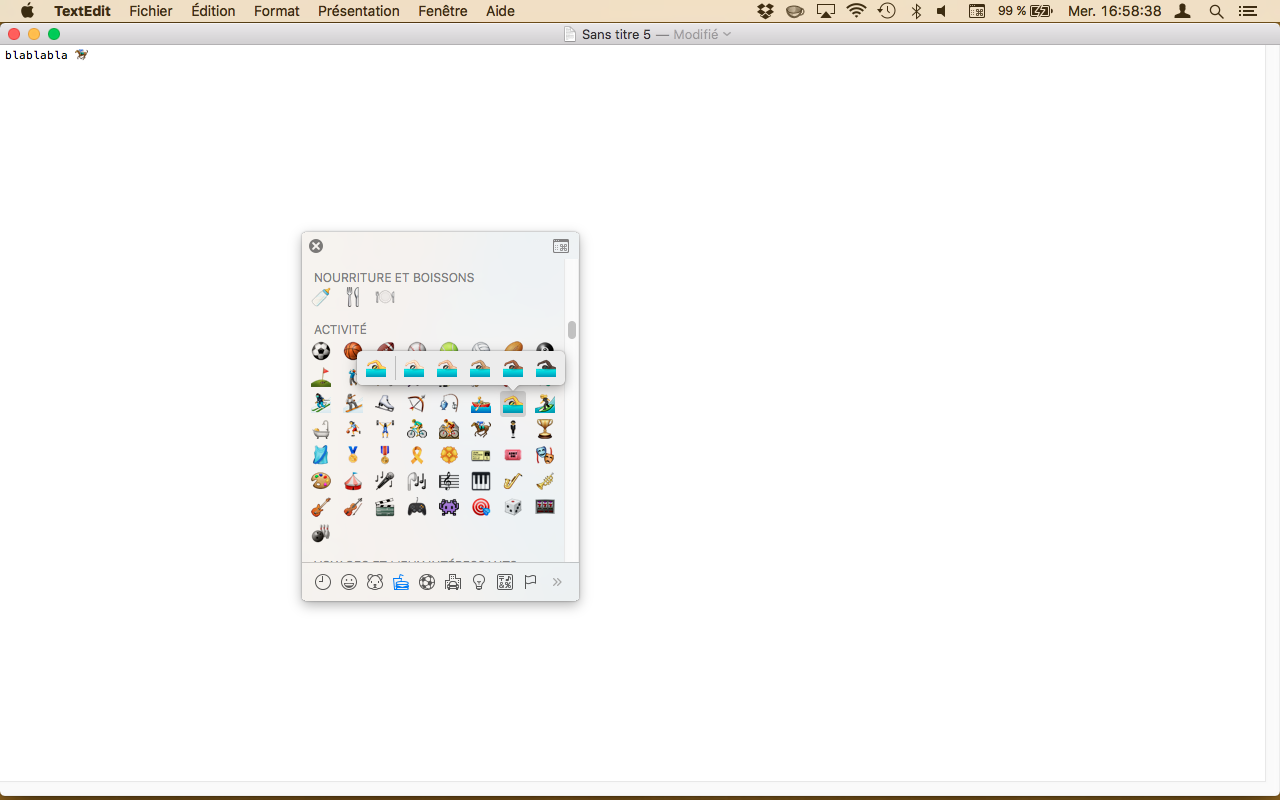Insert the slot machine emoji

point(545,507)
